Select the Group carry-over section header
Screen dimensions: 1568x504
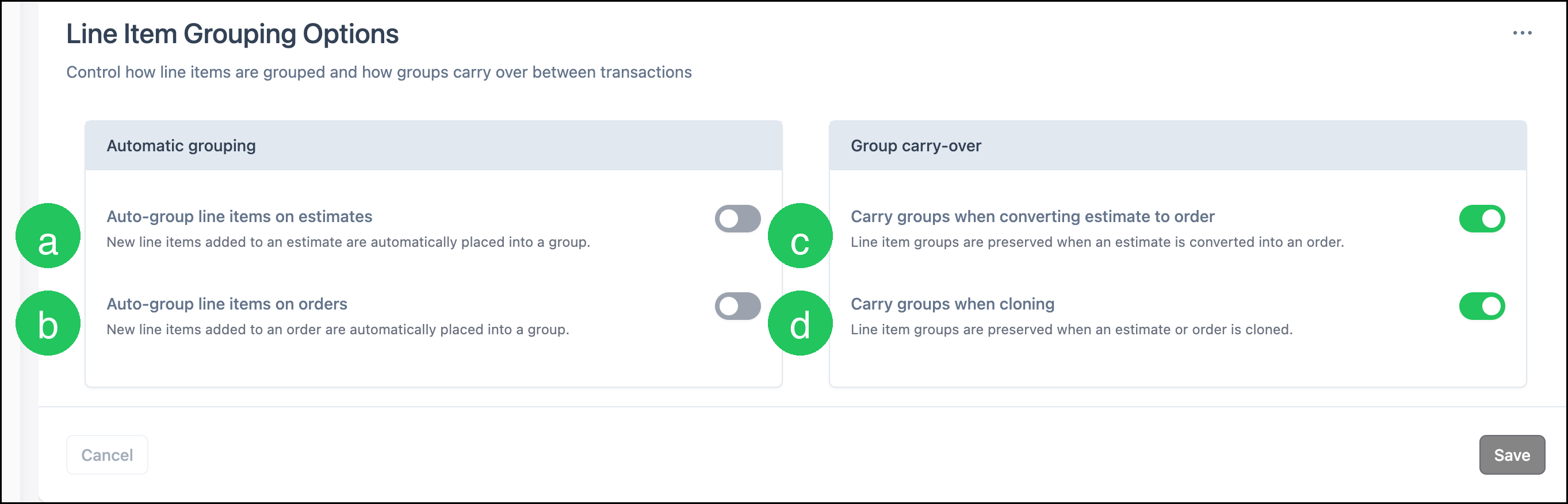[1178, 146]
